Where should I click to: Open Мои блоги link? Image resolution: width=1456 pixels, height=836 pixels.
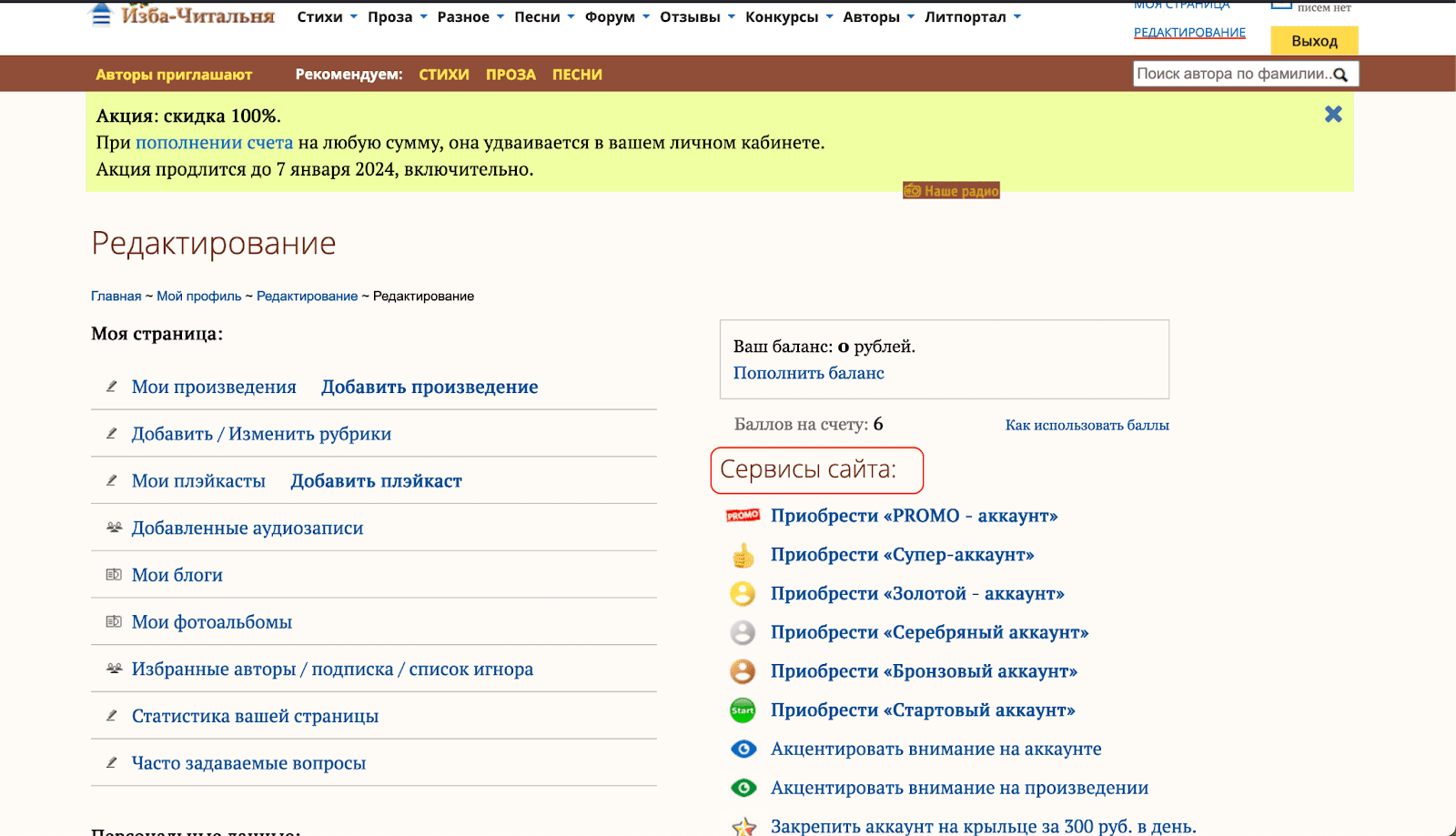177,575
